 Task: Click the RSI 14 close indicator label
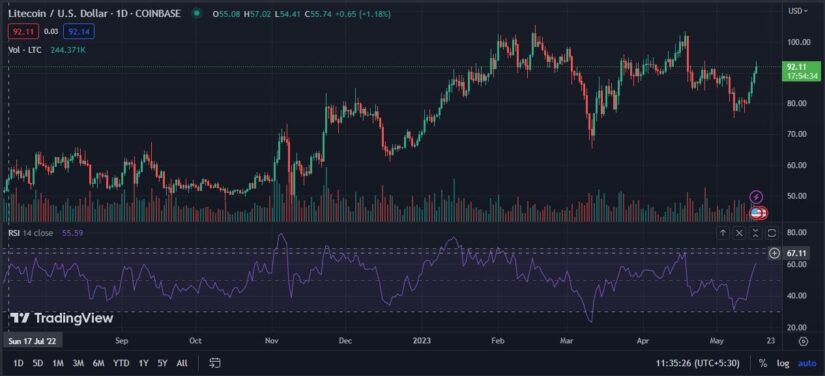point(31,232)
